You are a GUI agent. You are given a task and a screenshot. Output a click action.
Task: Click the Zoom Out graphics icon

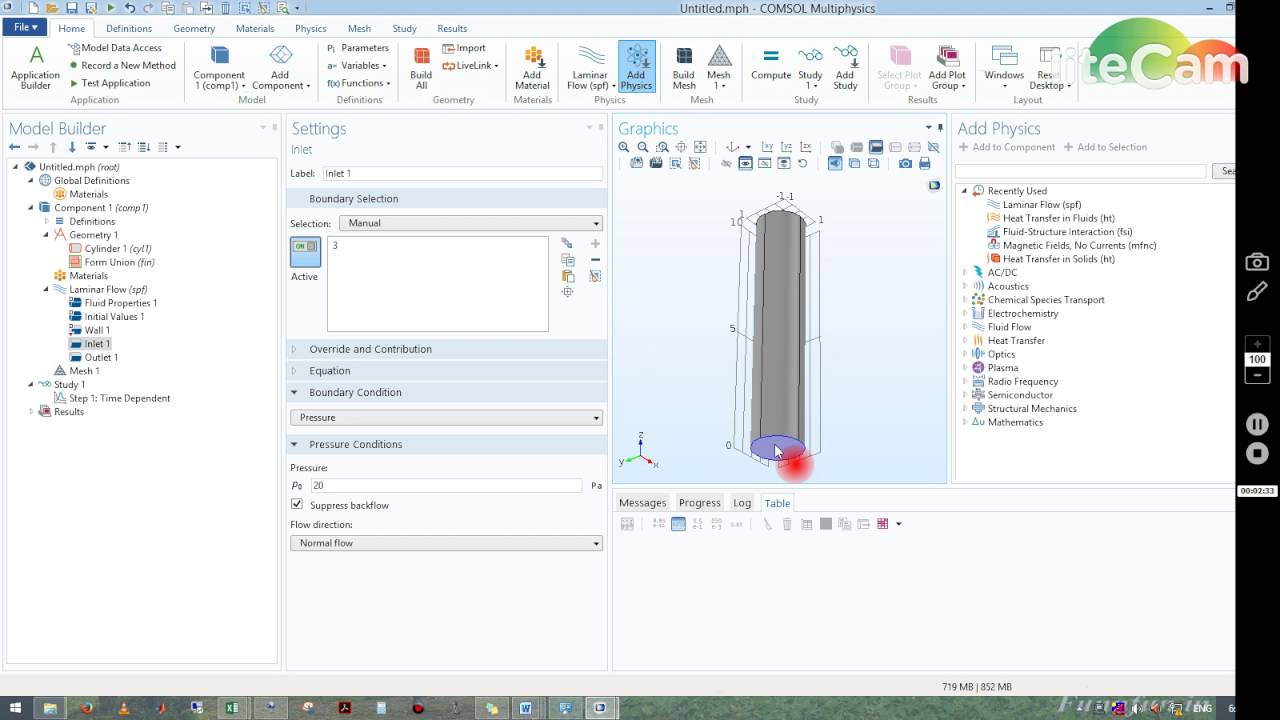point(643,147)
